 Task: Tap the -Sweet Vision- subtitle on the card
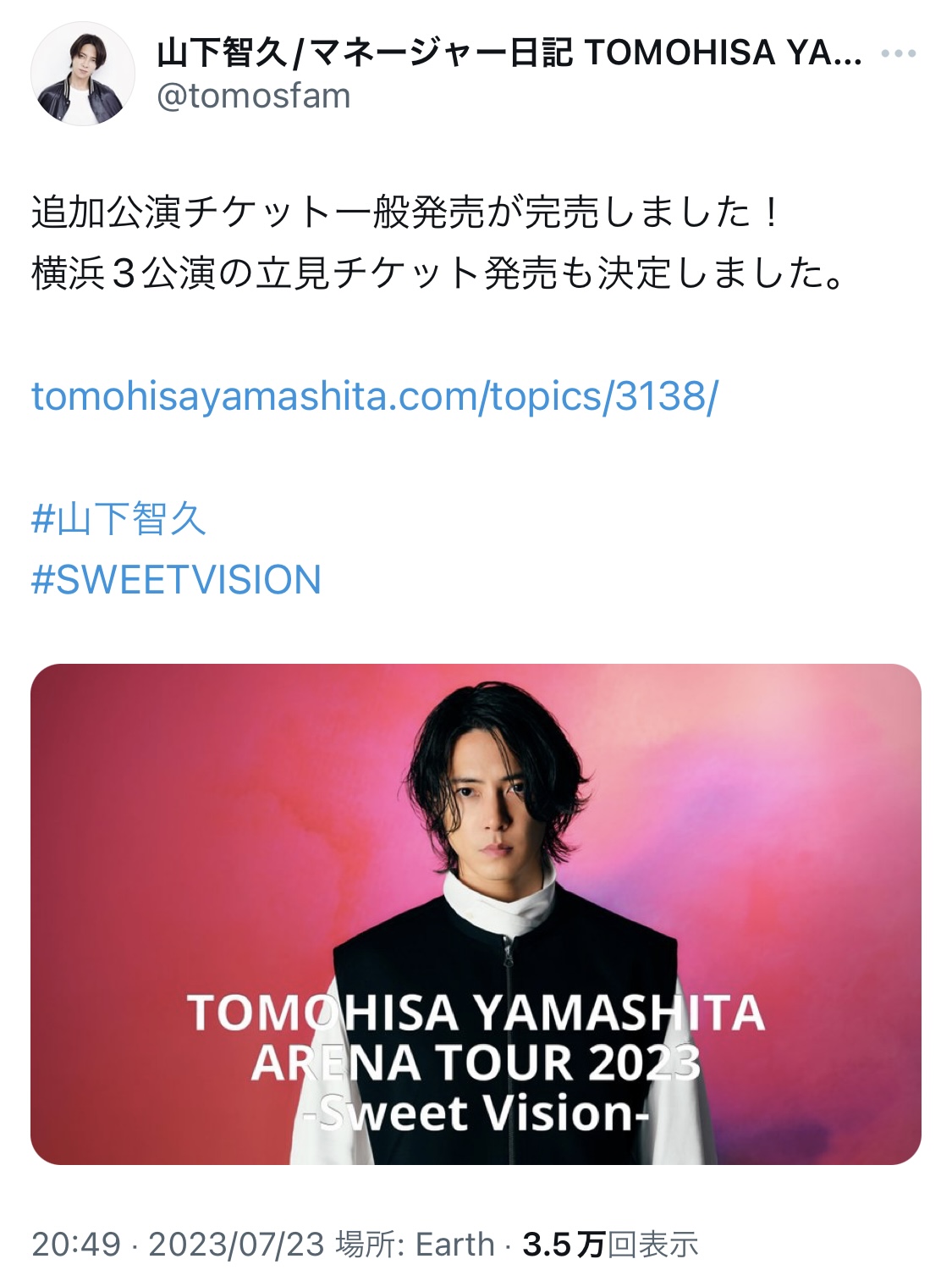pos(476,1113)
